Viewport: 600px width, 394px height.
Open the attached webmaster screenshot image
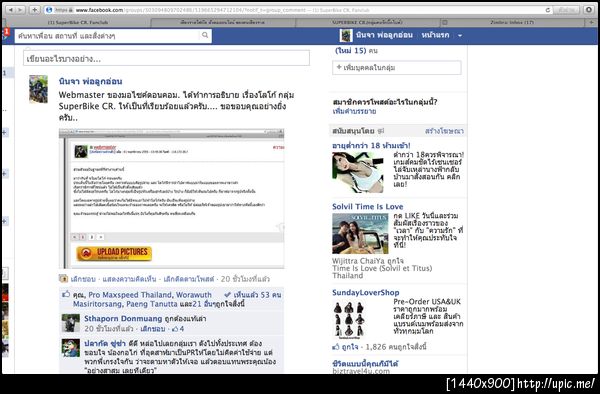pos(171,199)
